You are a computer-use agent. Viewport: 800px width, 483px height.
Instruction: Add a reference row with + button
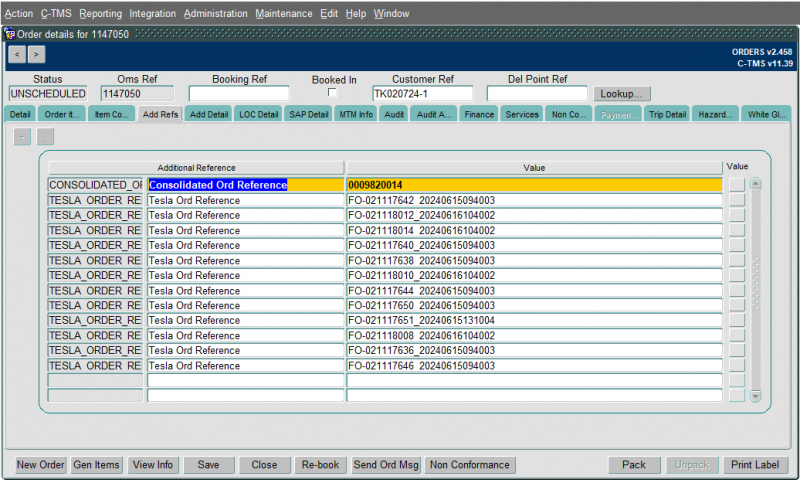click(22, 137)
